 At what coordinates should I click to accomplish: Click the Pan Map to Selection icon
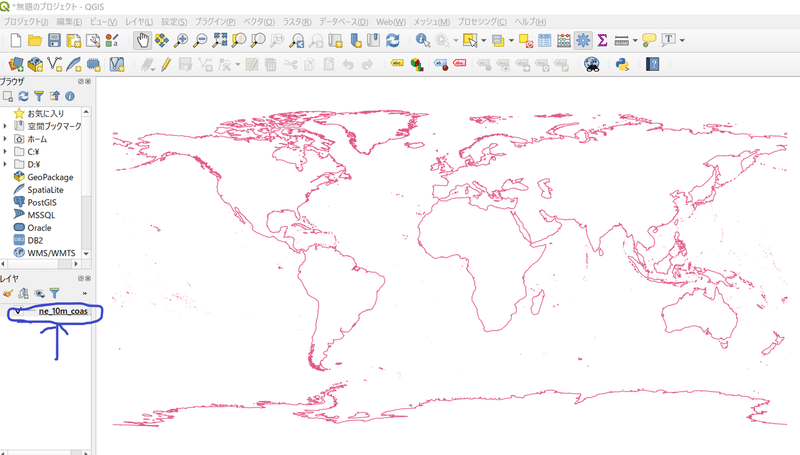(162, 40)
